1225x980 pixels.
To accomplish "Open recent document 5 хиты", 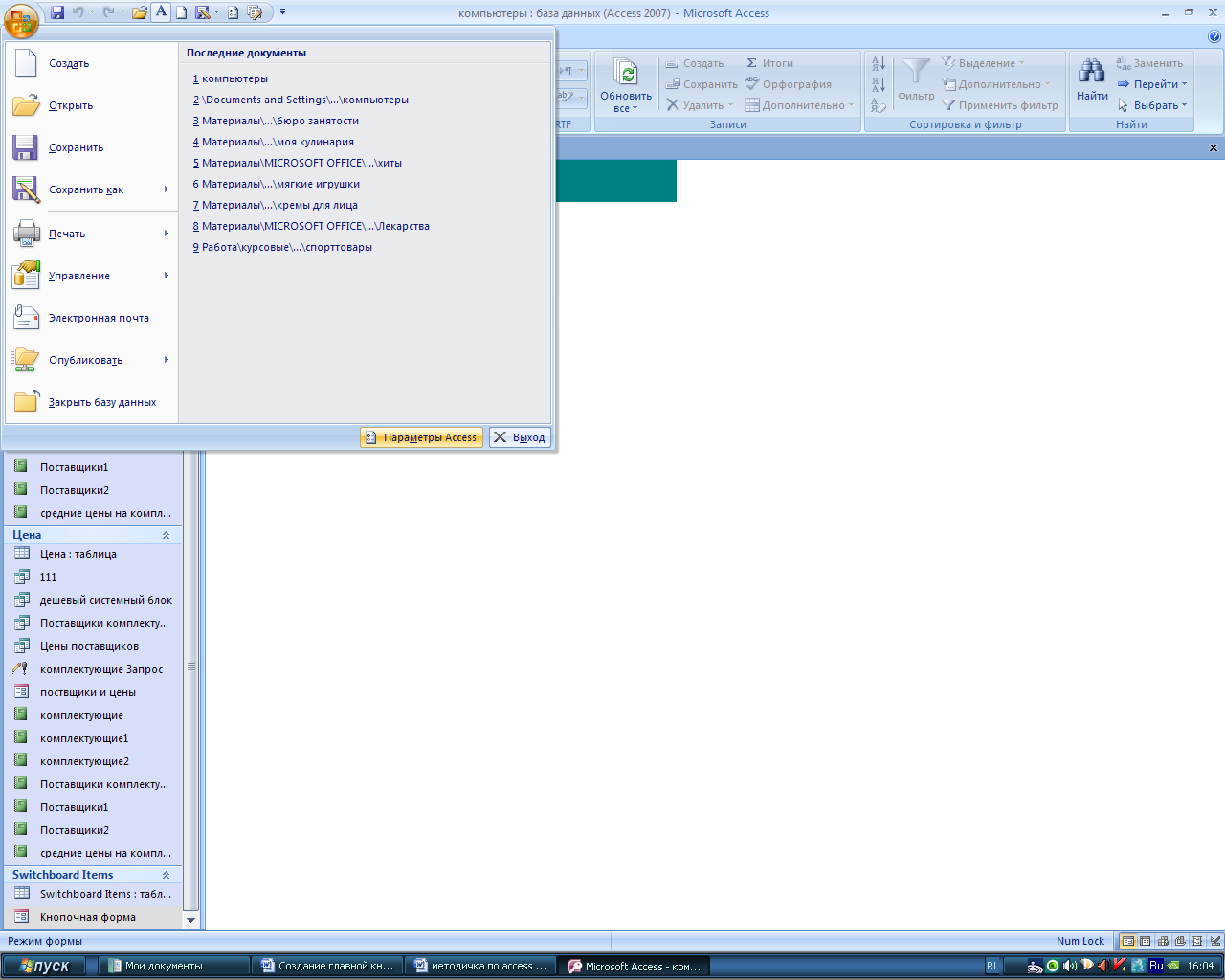I will click(297, 163).
